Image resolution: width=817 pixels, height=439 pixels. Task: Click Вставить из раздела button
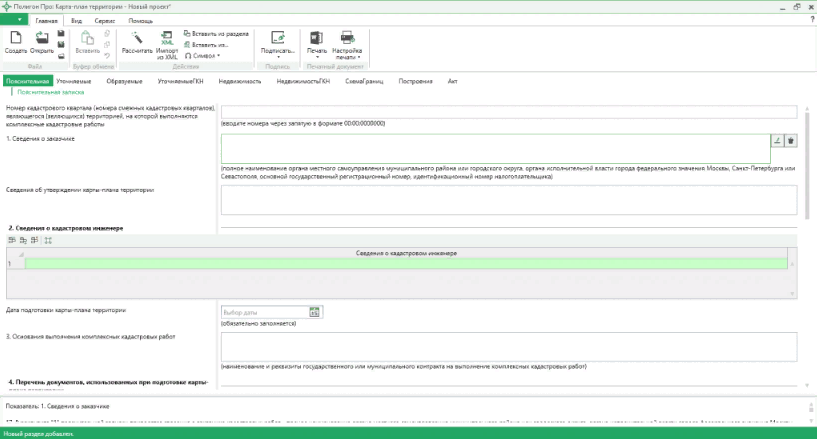pos(215,34)
